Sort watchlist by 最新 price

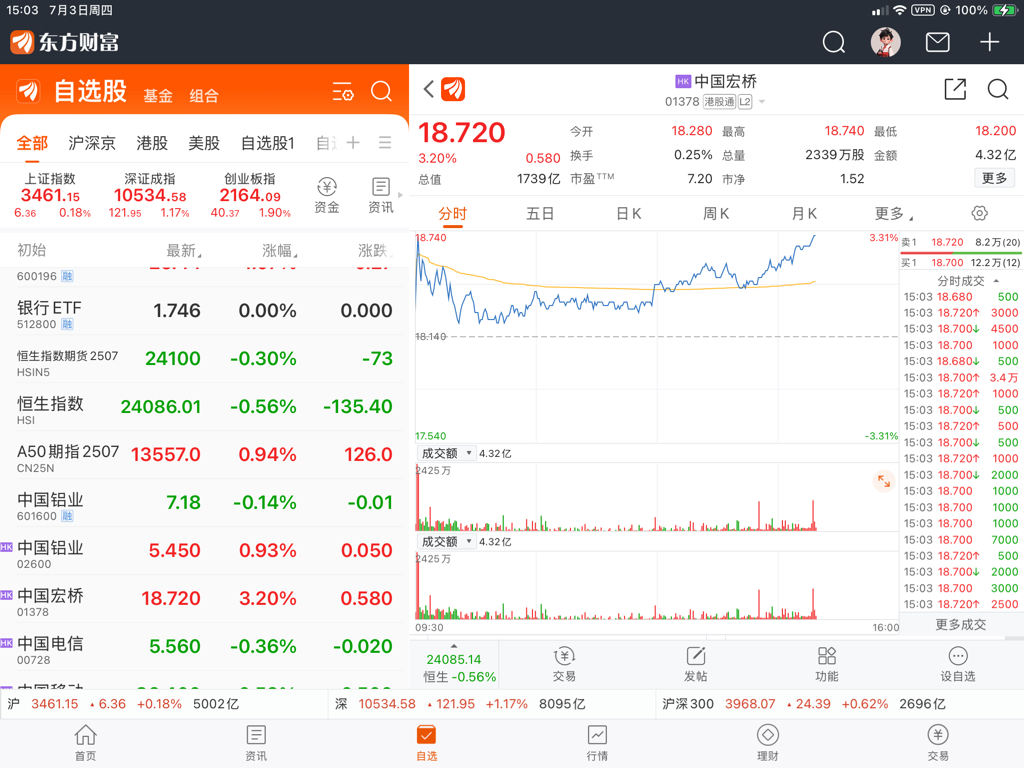(x=184, y=251)
